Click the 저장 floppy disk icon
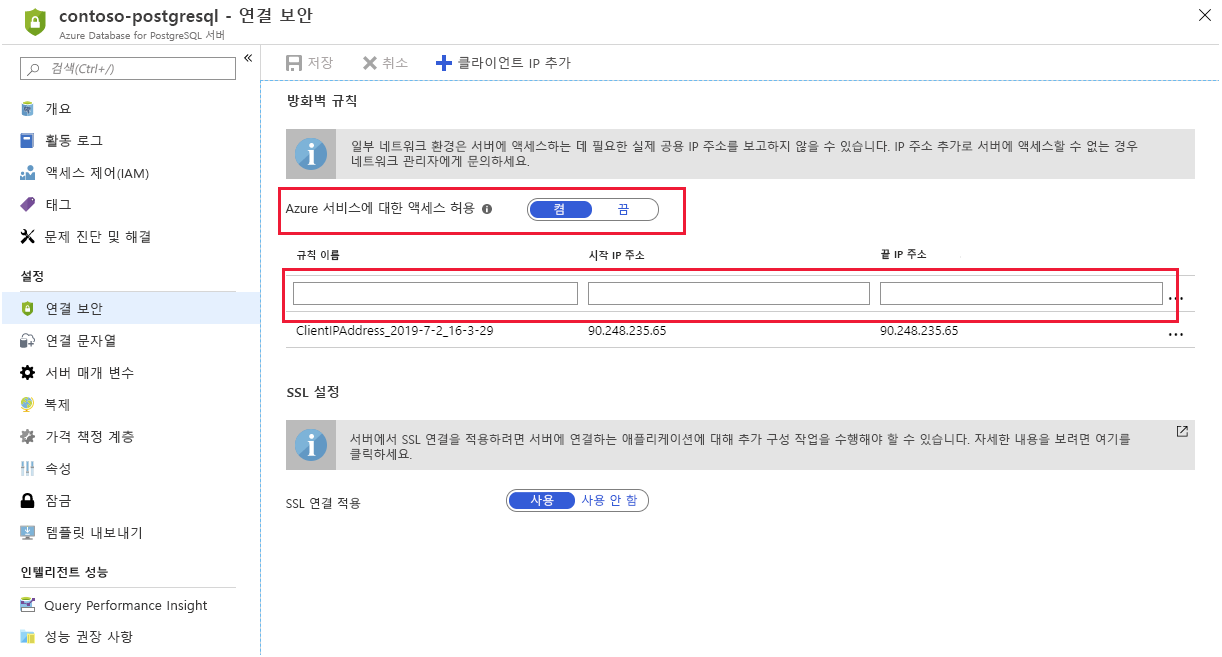The image size is (1222, 657). pyautogui.click(x=294, y=63)
